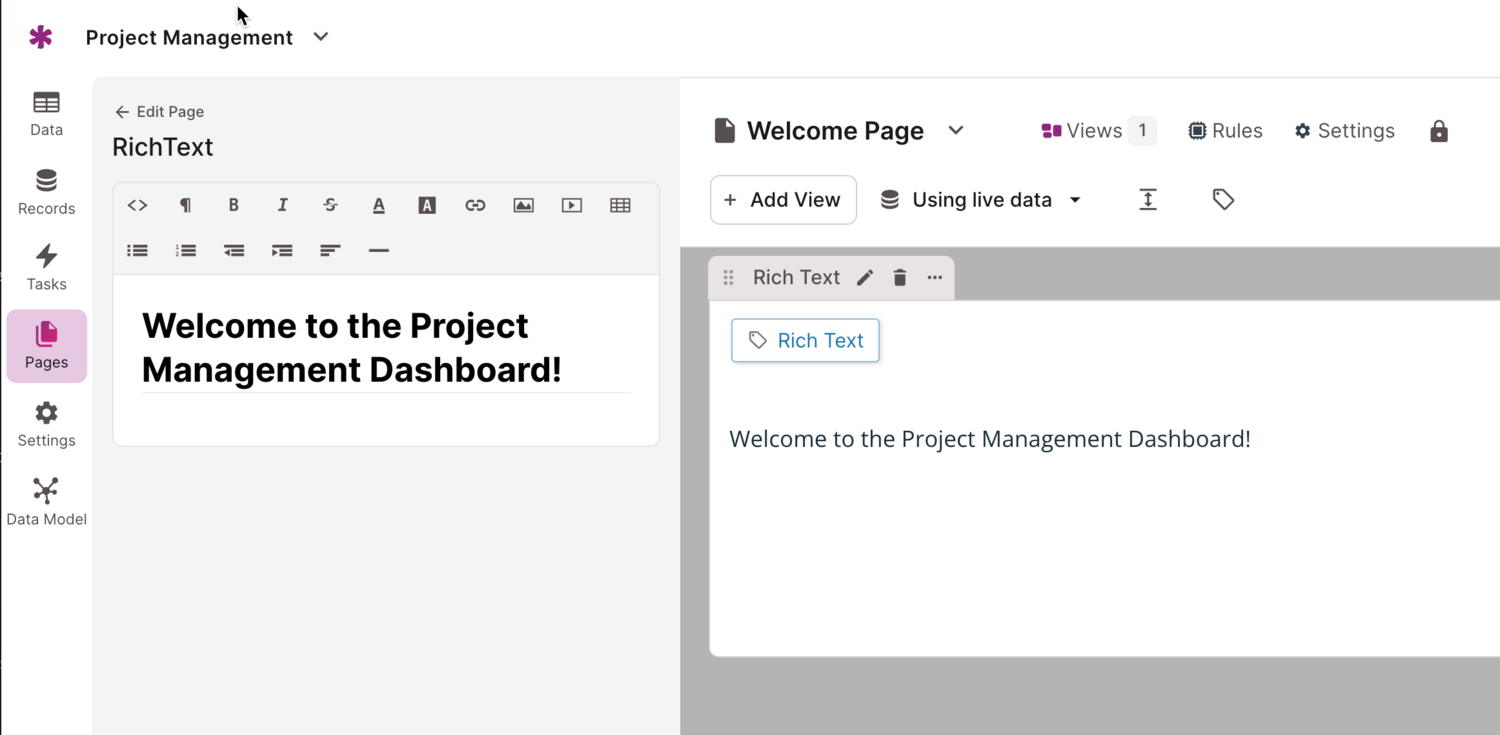Go back to Edit Page

(159, 112)
